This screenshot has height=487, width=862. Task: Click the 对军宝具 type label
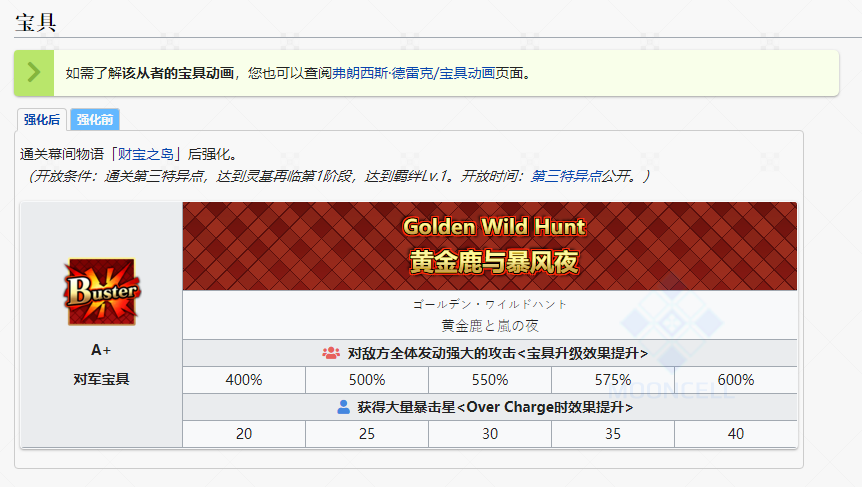tap(101, 379)
